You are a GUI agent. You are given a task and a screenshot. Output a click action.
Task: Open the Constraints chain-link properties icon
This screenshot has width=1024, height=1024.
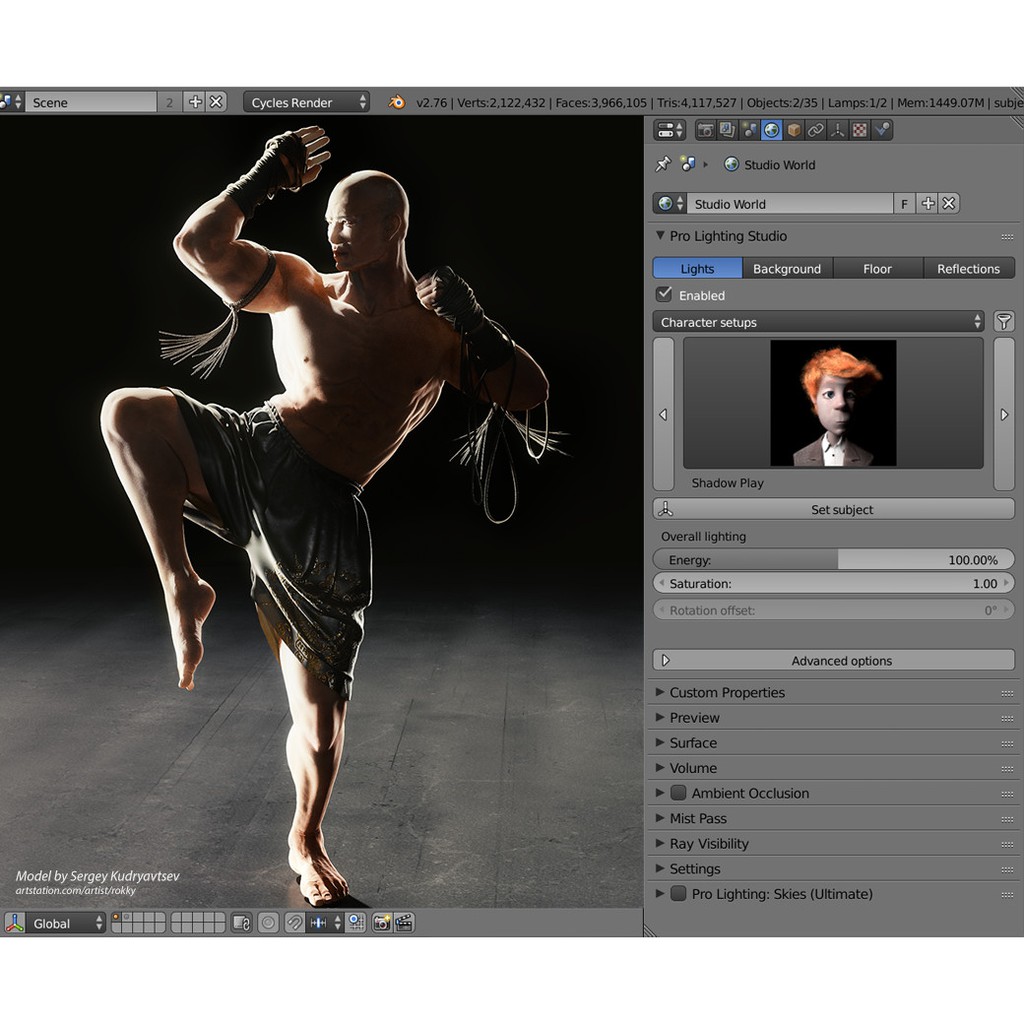816,130
